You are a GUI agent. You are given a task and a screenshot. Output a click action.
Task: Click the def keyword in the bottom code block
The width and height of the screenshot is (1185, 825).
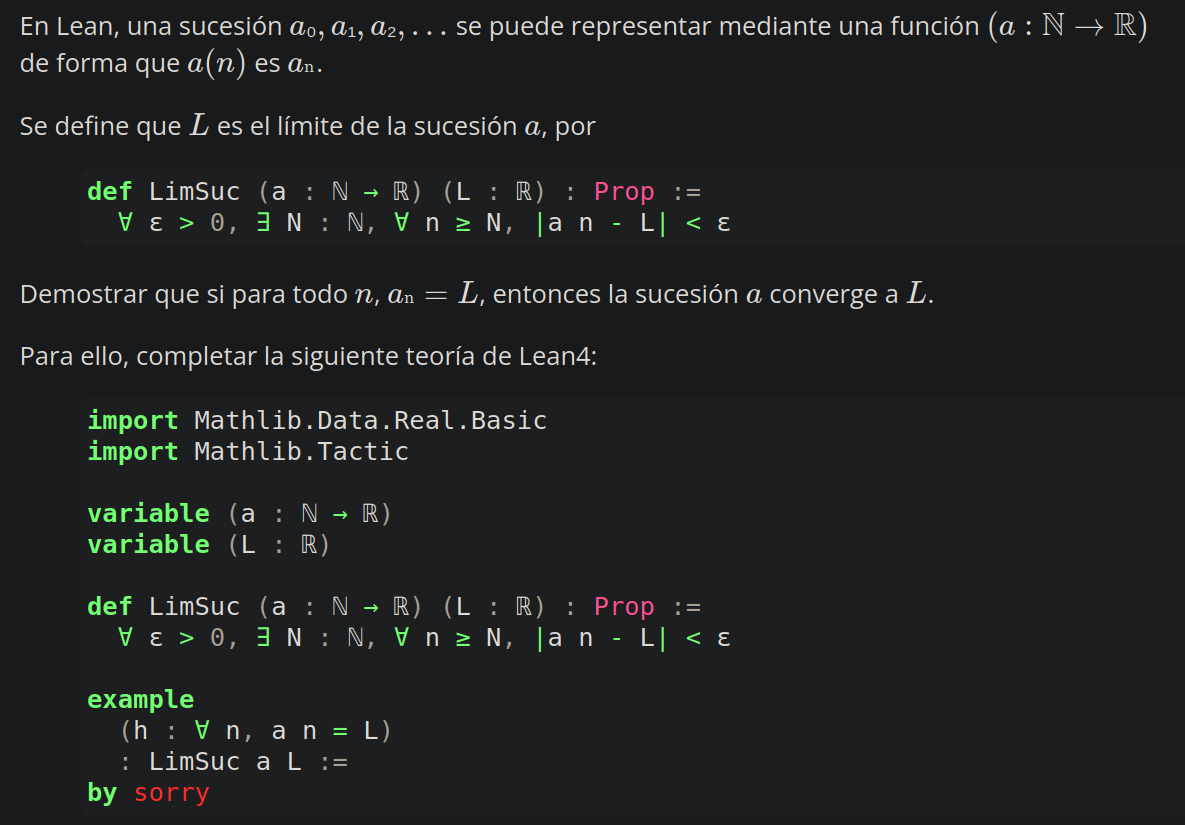tap(109, 607)
